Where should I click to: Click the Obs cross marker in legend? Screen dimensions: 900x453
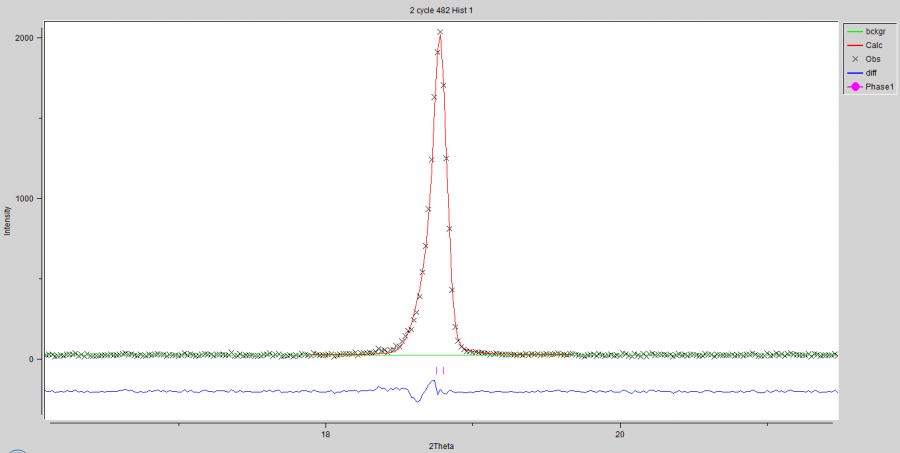(855, 59)
